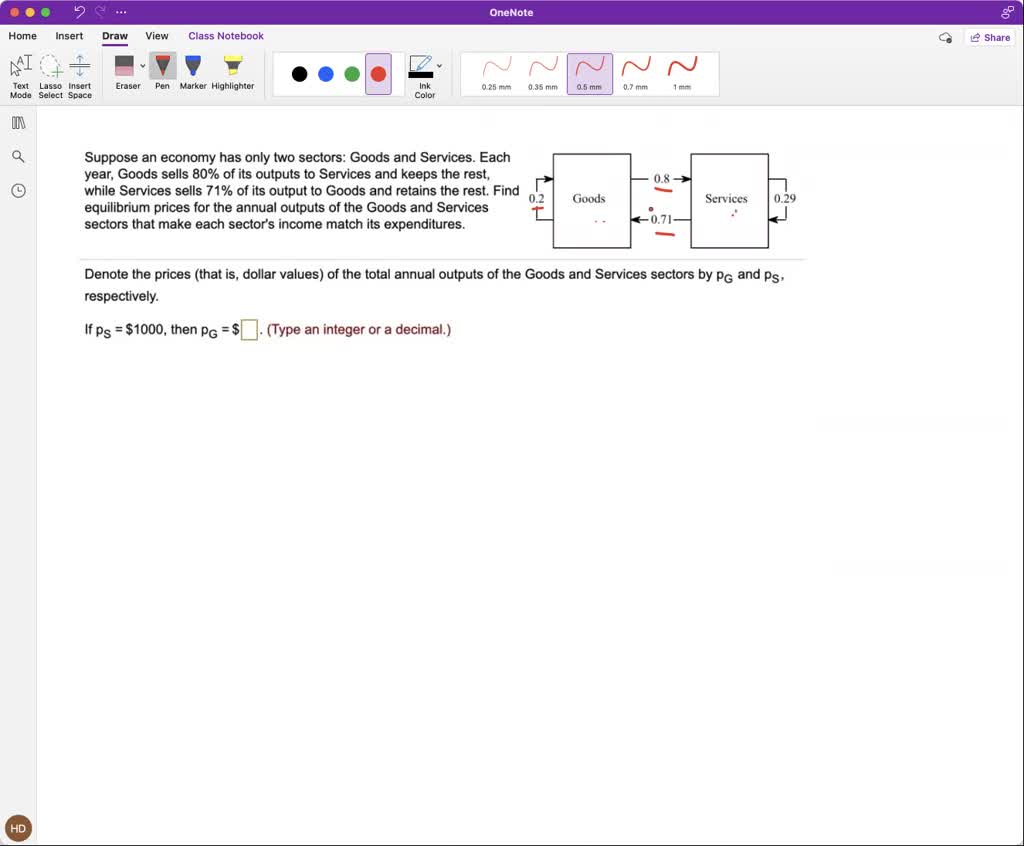Open the search sidebar

18,156
